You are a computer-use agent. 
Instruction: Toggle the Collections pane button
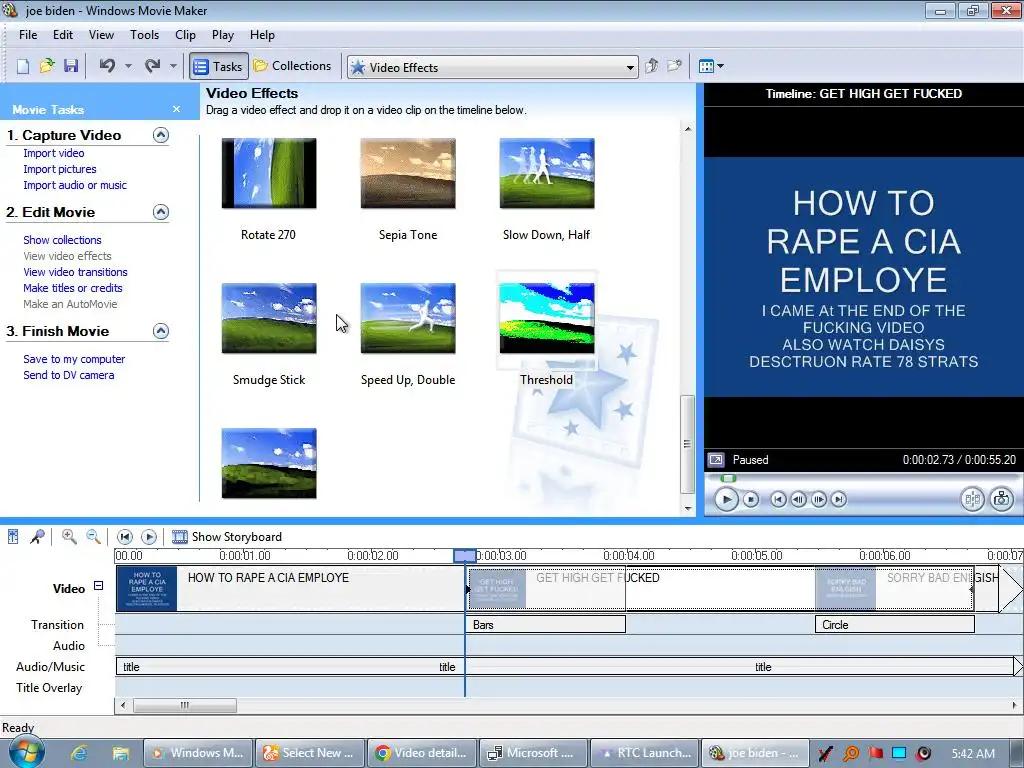pyautogui.click(x=293, y=66)
